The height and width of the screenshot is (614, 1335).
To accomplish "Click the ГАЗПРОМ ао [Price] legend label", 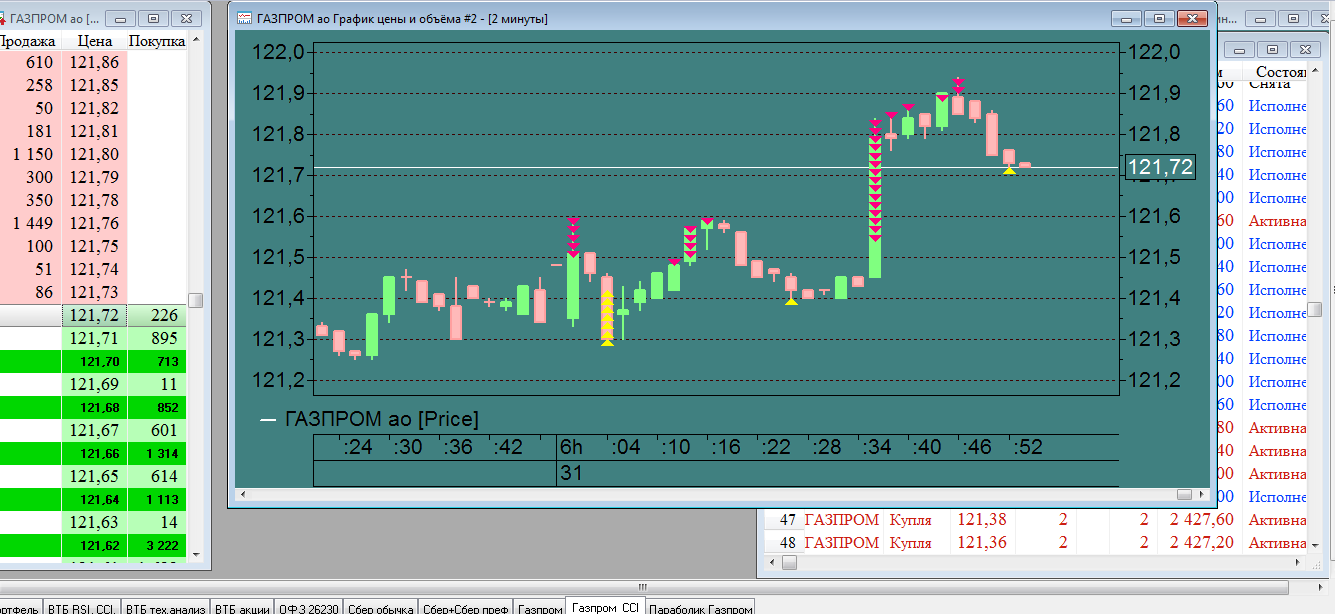I will [x=382, y=419].
